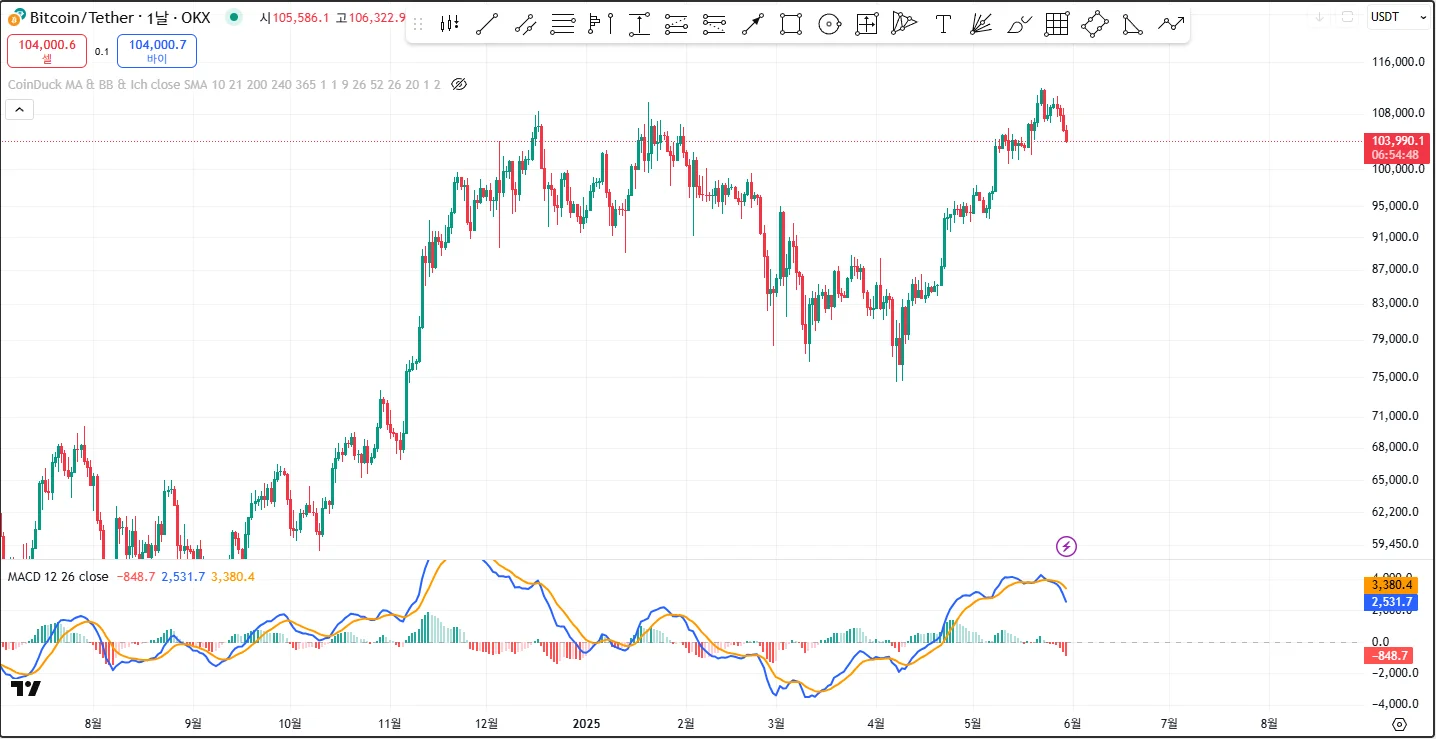Open chart settings gear at bottom-right
Viewport: 1436px width, 739px height.
click(1399, 724)
